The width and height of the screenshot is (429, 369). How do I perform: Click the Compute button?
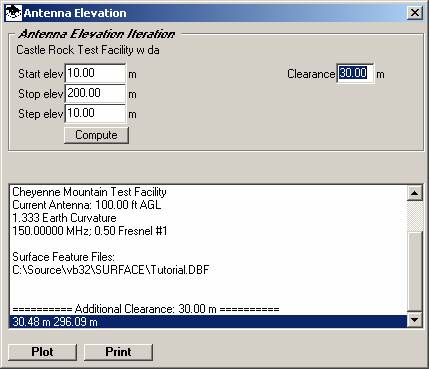[x=96, y=135]
